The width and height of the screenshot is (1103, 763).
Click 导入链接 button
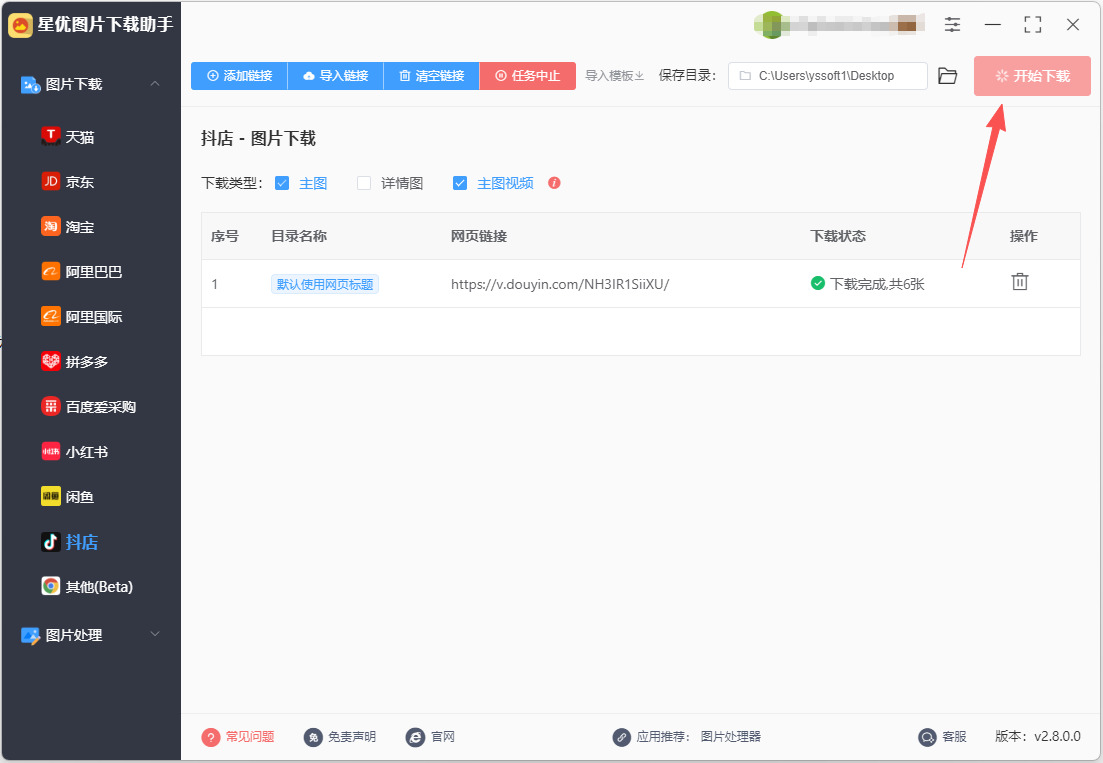point(336,75)
